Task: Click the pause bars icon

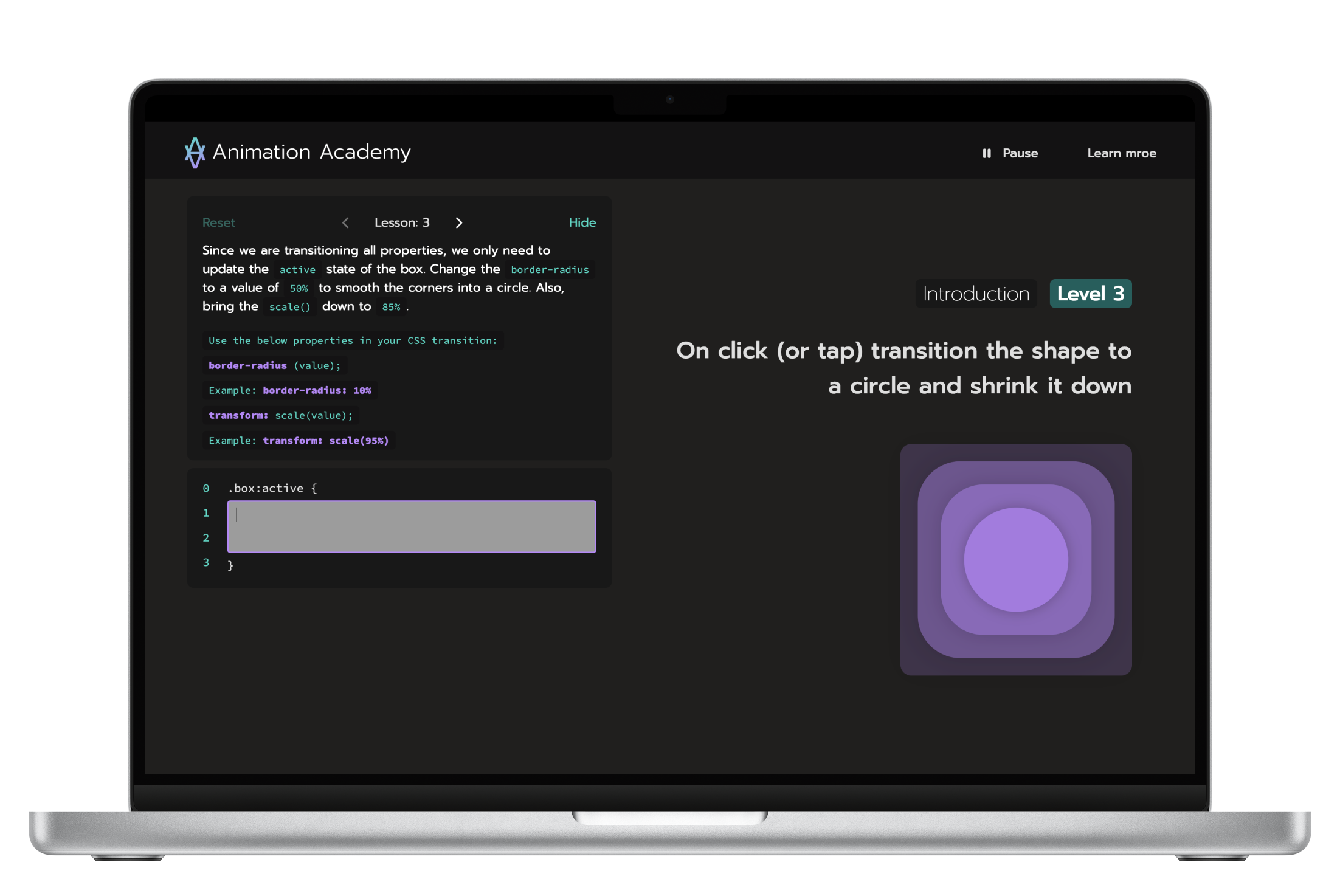Action: point(986,153)
